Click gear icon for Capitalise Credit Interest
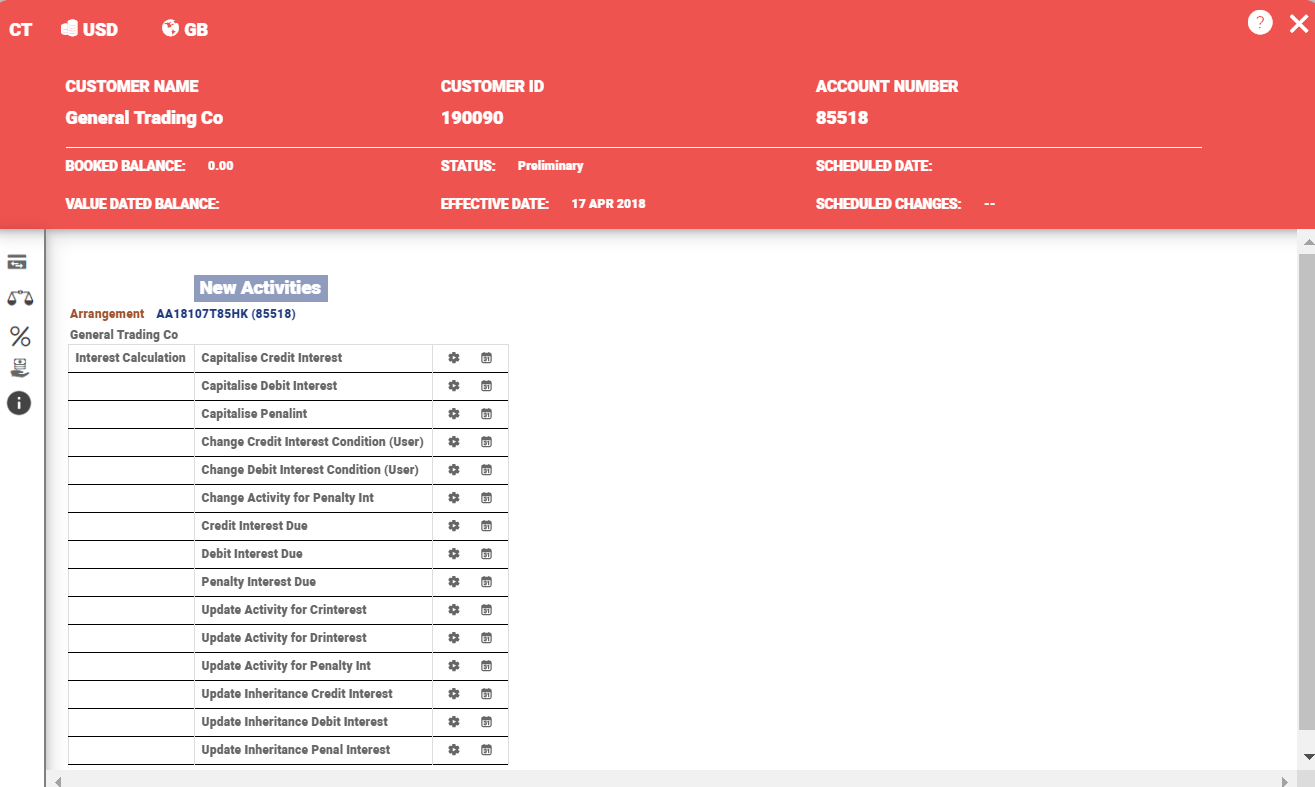The width and height of the screenshot is (1315, 787). [x=454, y=358]
